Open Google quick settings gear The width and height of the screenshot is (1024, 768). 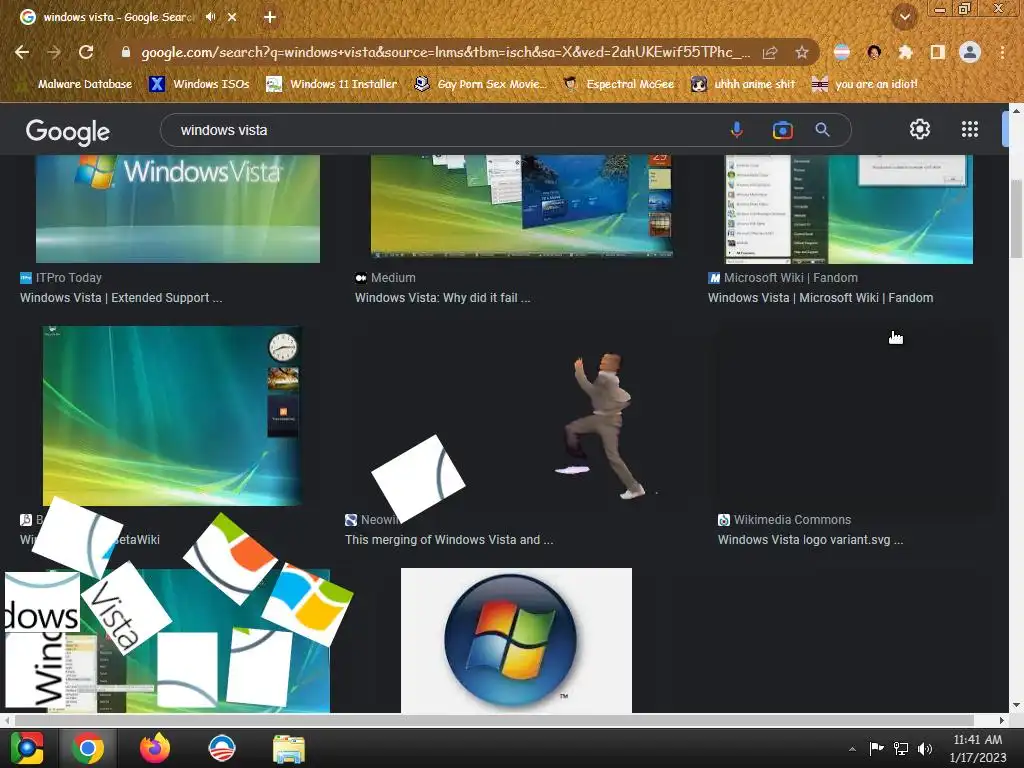920,129
